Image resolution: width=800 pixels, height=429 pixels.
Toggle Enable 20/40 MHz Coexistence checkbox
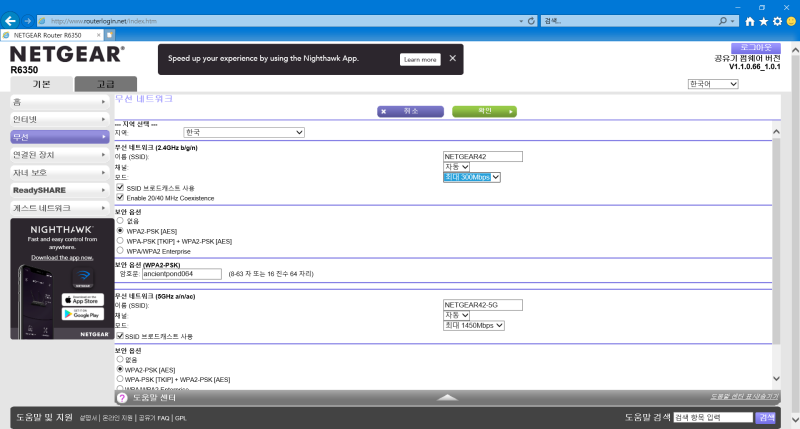[x=120, y=197]
